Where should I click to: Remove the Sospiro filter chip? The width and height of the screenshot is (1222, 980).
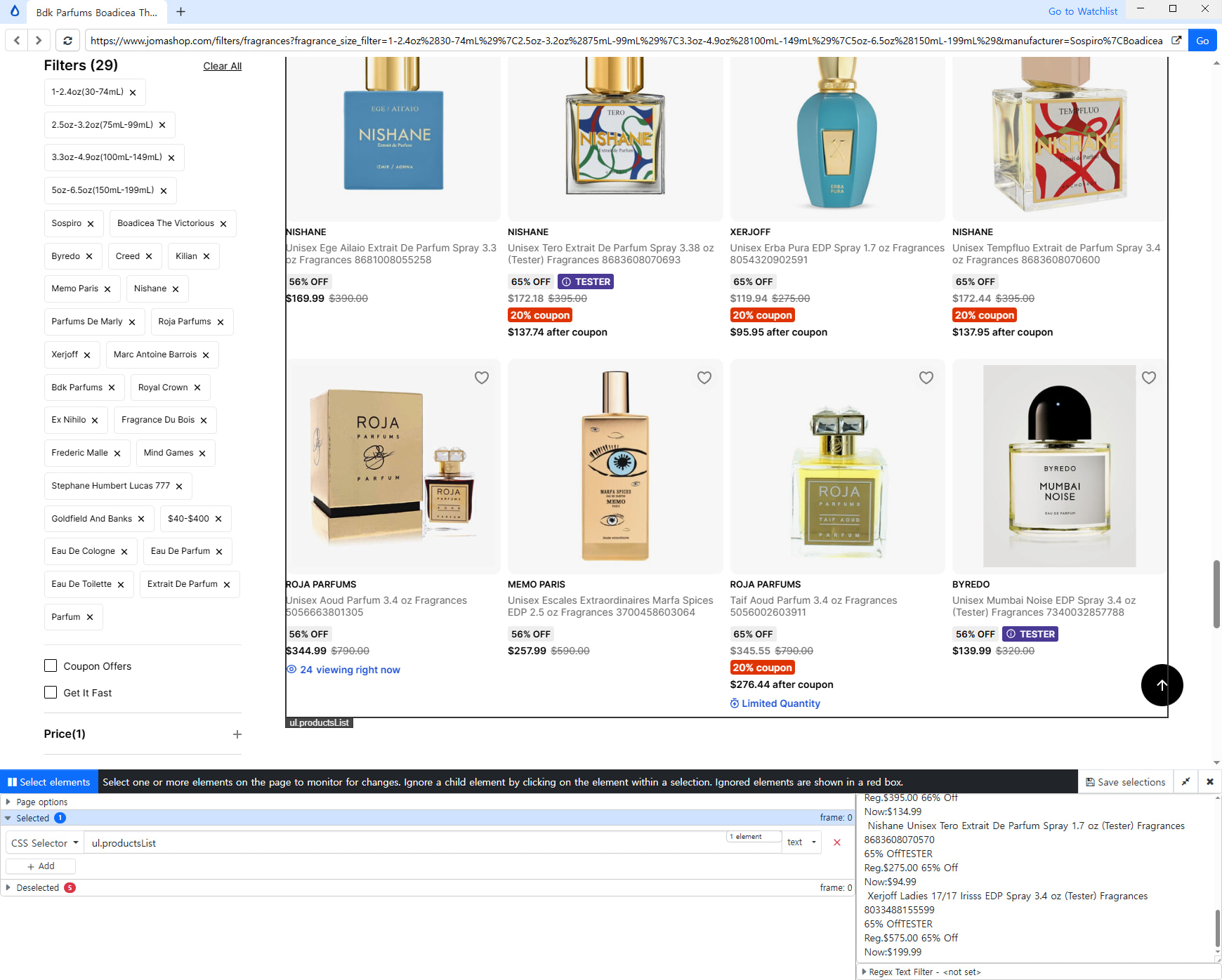[91, 224]
